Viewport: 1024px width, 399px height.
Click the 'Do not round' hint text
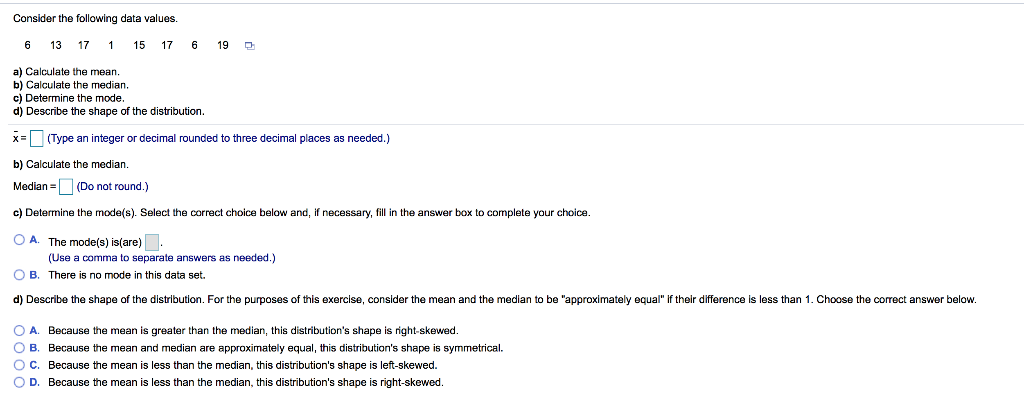click(x=112, y=187)
